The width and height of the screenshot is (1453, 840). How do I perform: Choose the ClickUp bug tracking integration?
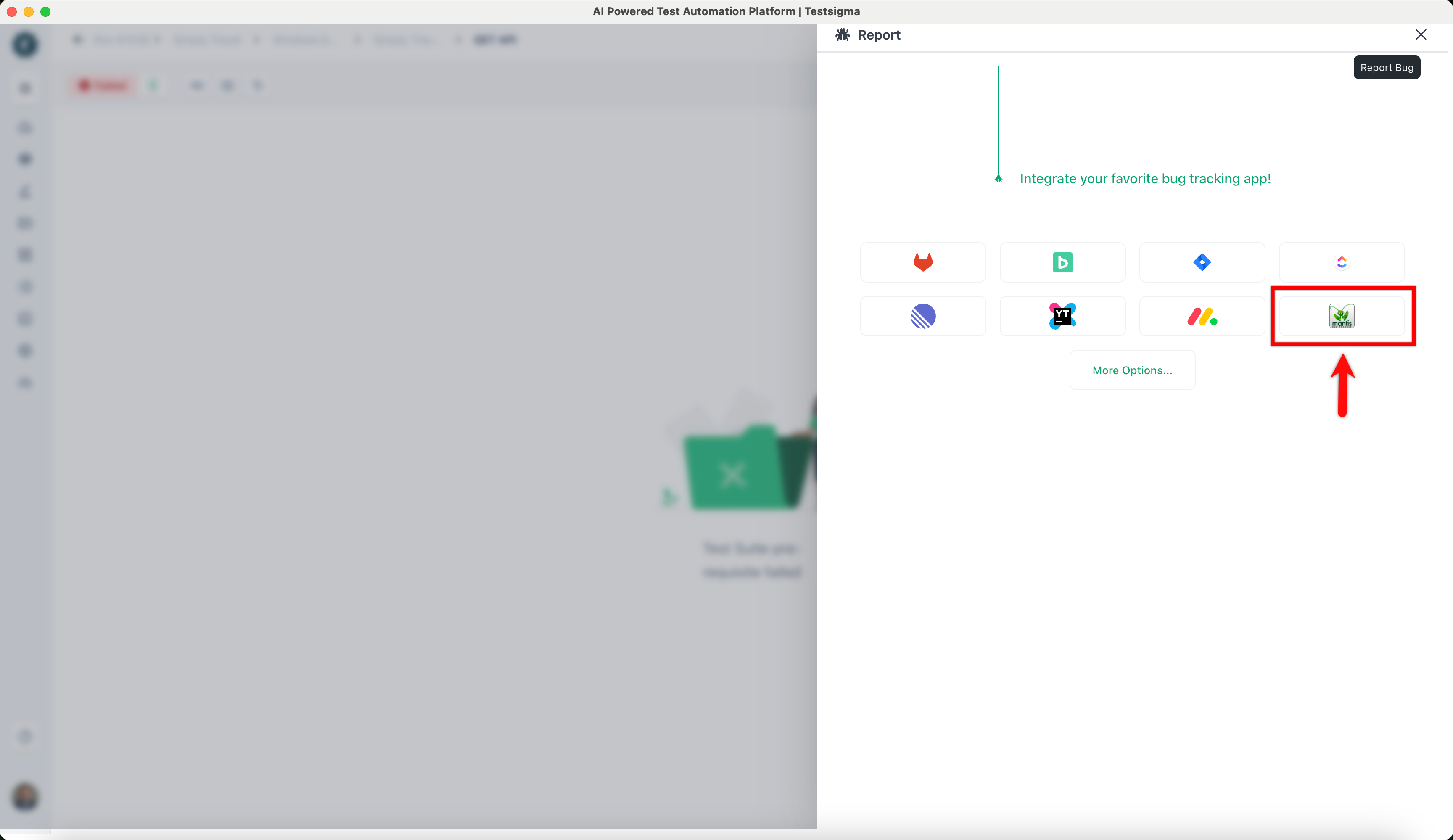1341,262
